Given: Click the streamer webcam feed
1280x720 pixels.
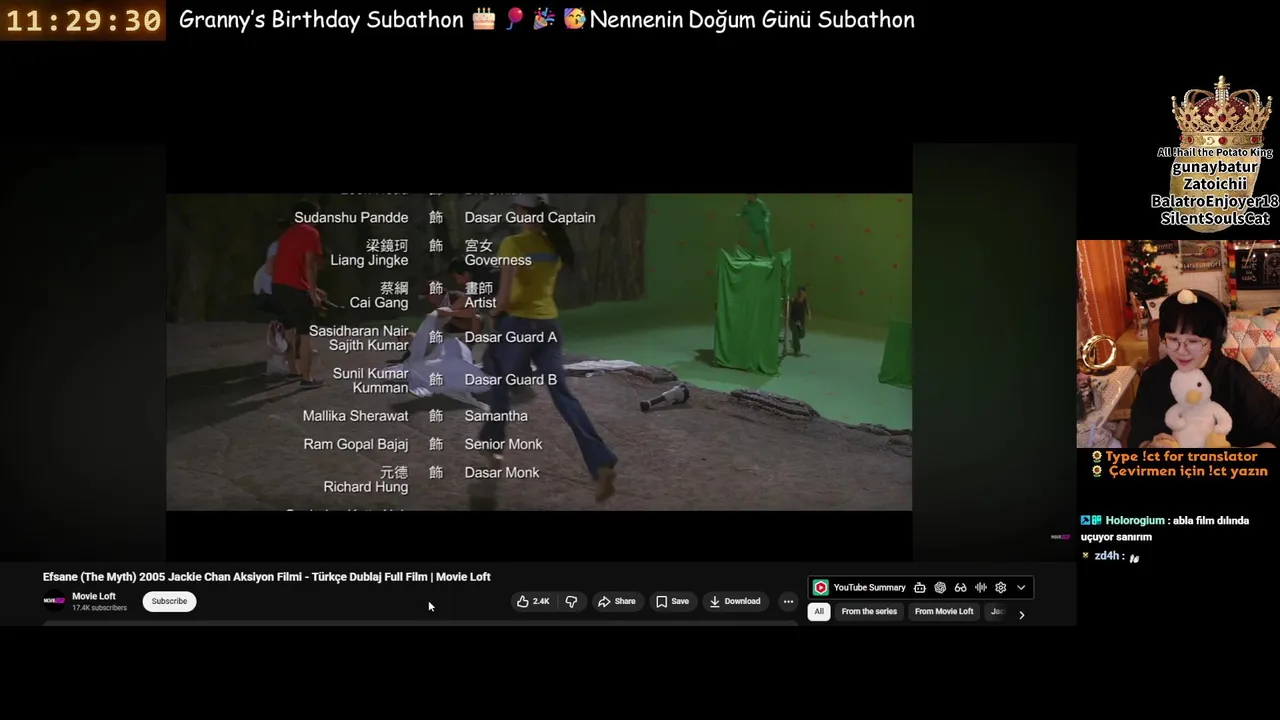Looking at the screenshot, I should point(1178,343).
